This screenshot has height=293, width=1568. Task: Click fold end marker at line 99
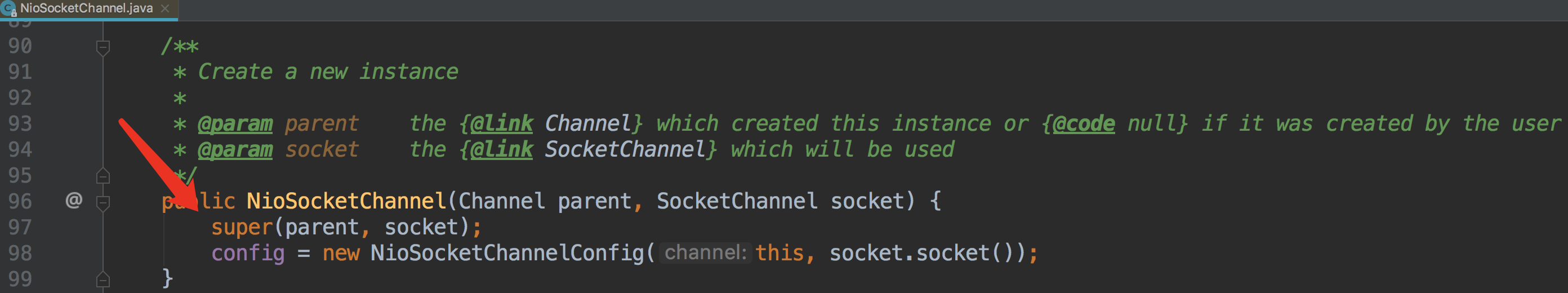tap(103, 279)
